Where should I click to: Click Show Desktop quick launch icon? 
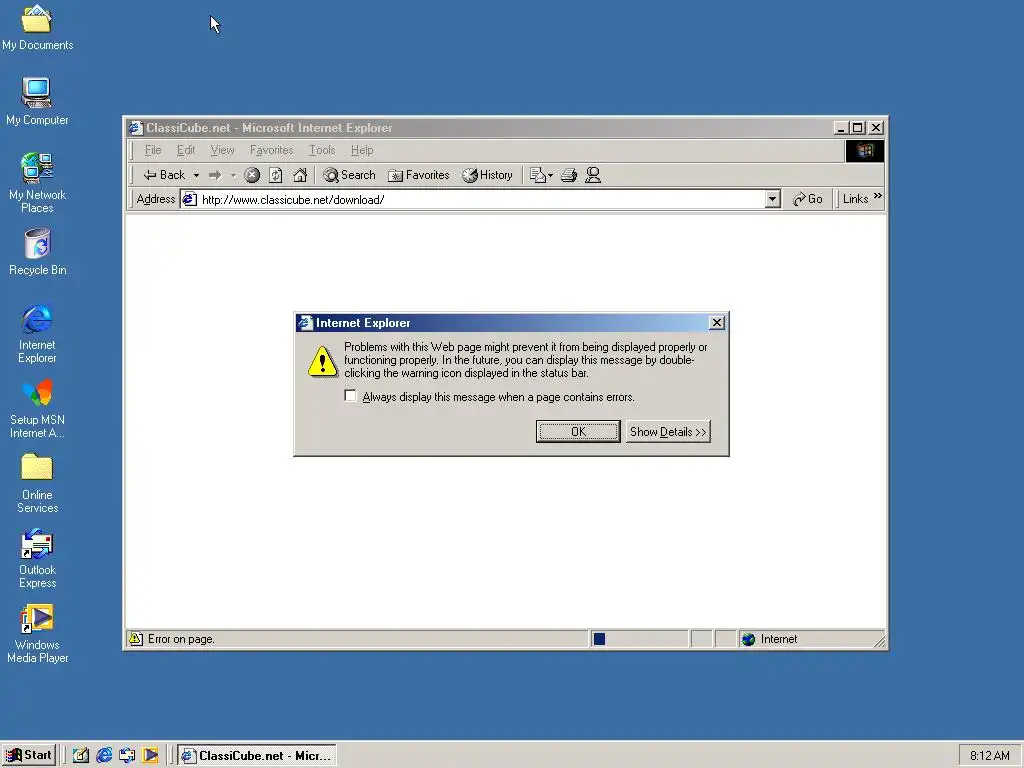81,756
